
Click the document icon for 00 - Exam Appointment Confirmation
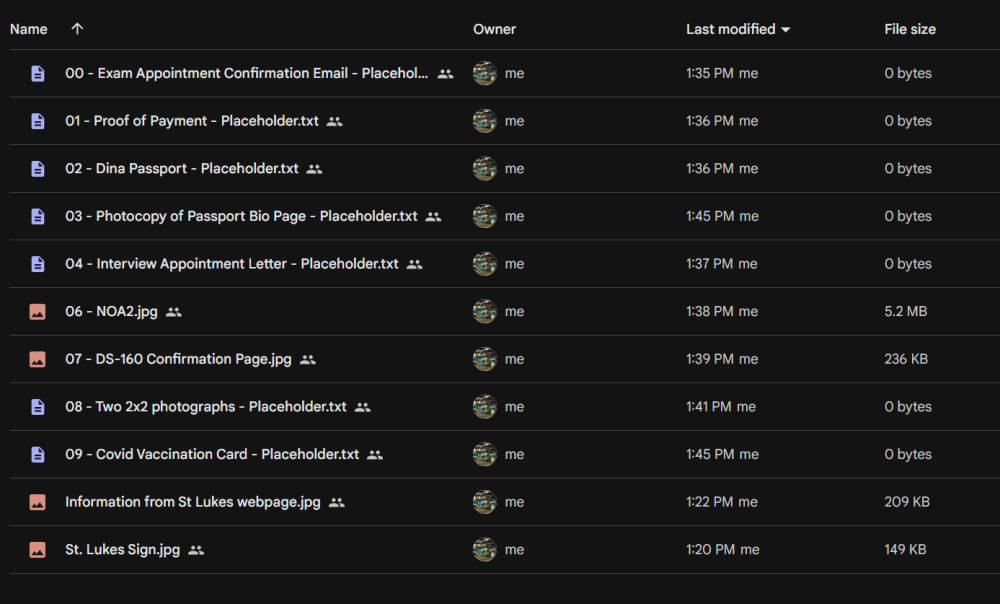pyautogui.click(x=38, y=73)
